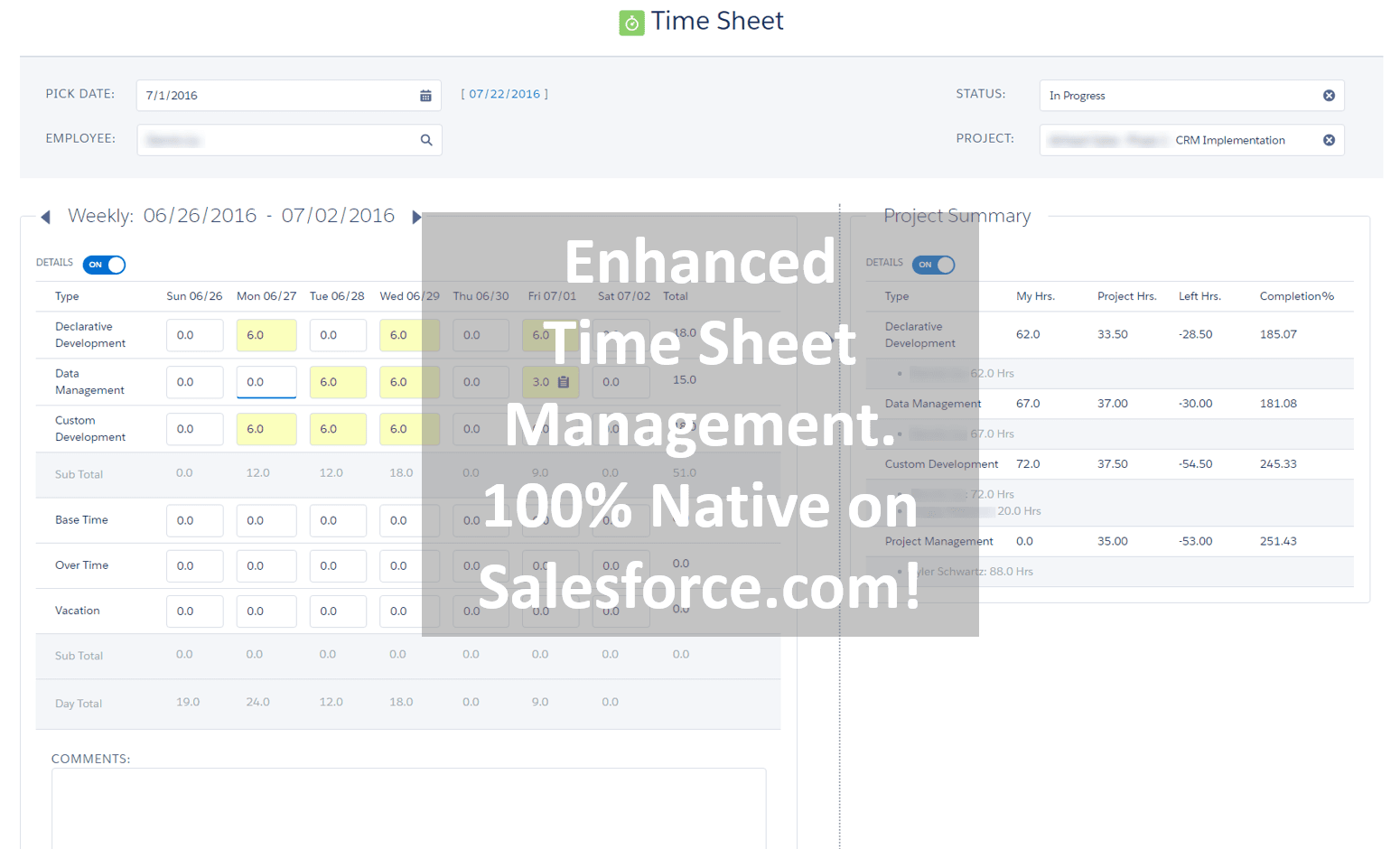Click the green Time Sheet stopwatch icon
Image resolution: width=1400 pixels, height=849 pixels.
tap(631, 23)
